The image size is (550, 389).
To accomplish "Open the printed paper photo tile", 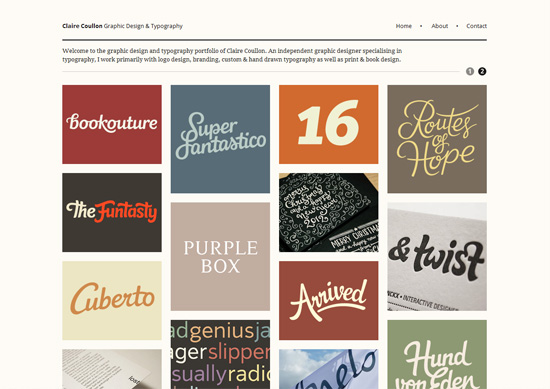I will (x=112, y=369).
